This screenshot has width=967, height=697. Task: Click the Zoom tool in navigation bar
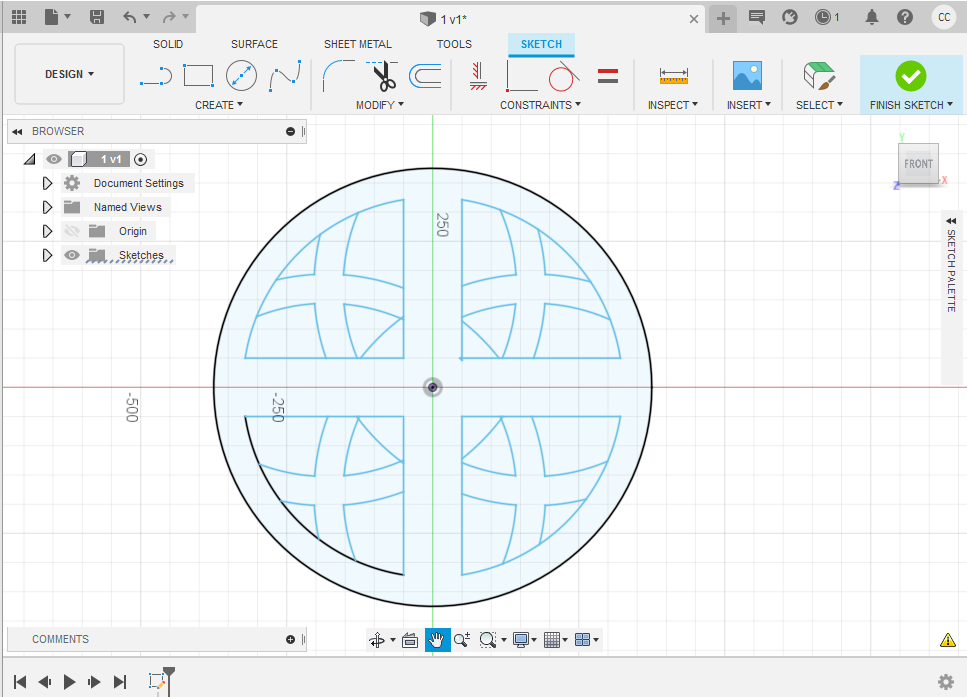pos(462,640)
